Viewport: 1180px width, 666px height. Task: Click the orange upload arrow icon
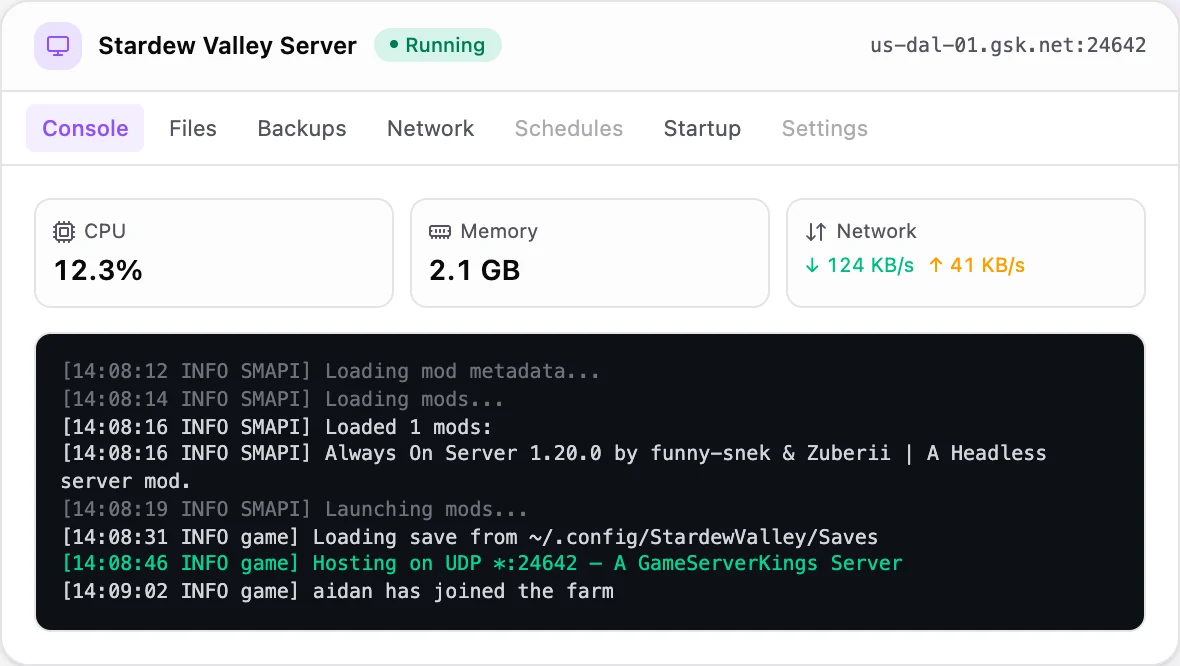pos(935,265)
